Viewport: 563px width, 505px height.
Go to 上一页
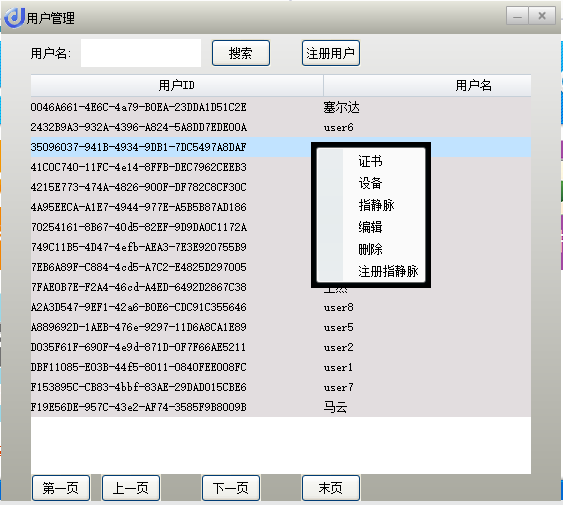click(131, 488)
